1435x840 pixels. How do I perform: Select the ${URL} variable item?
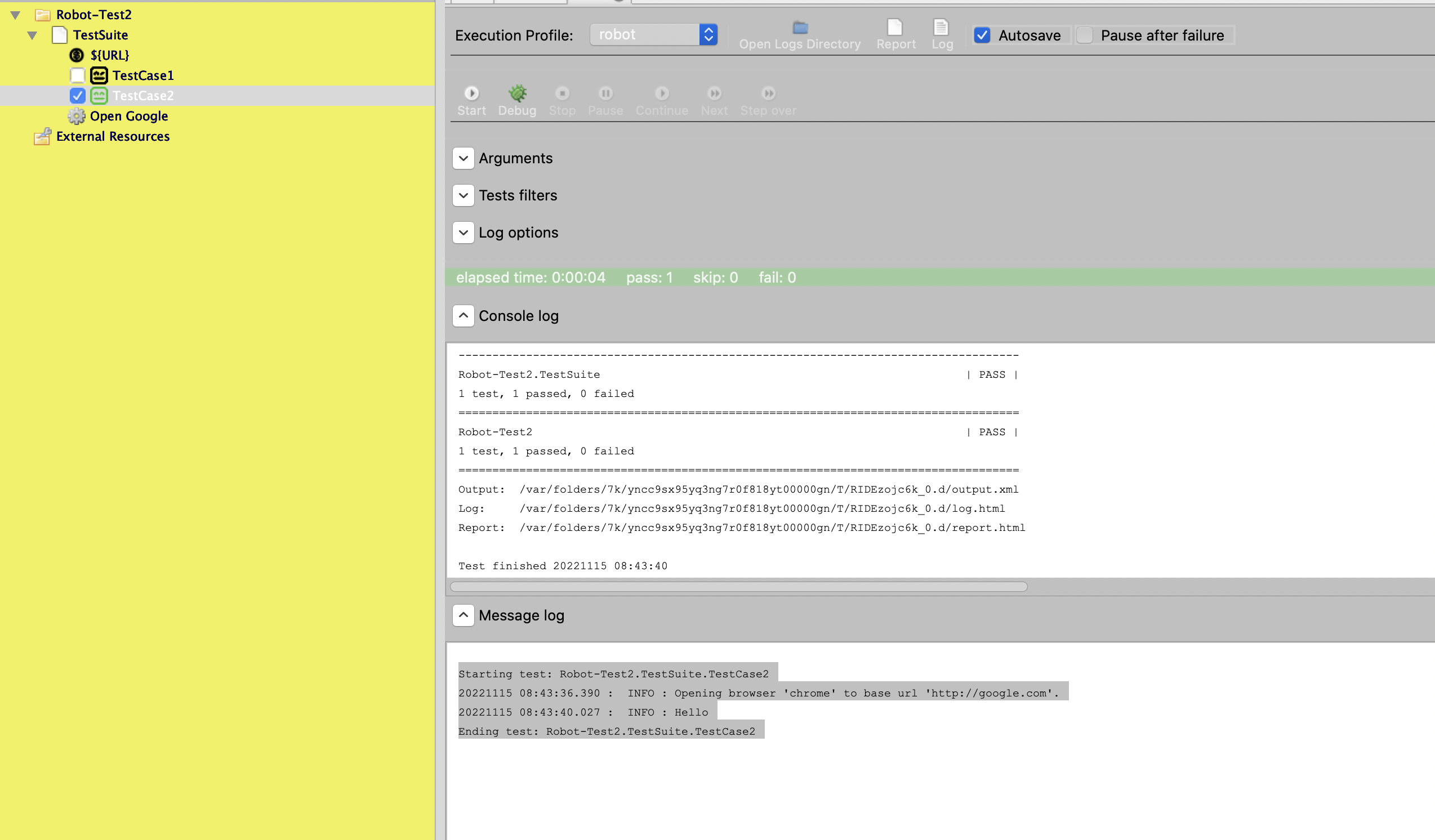click(x=110, y=55)
